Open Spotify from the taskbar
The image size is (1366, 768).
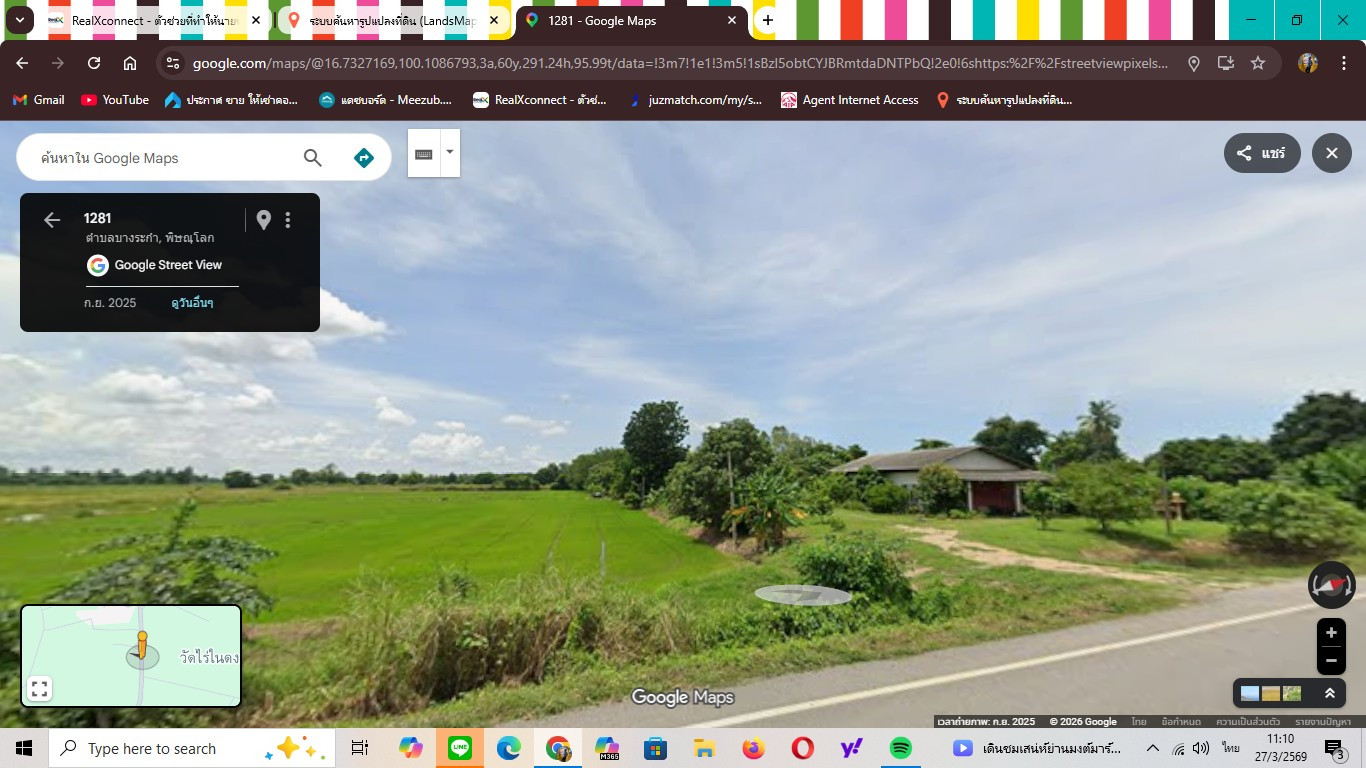[x=900, y=748]
